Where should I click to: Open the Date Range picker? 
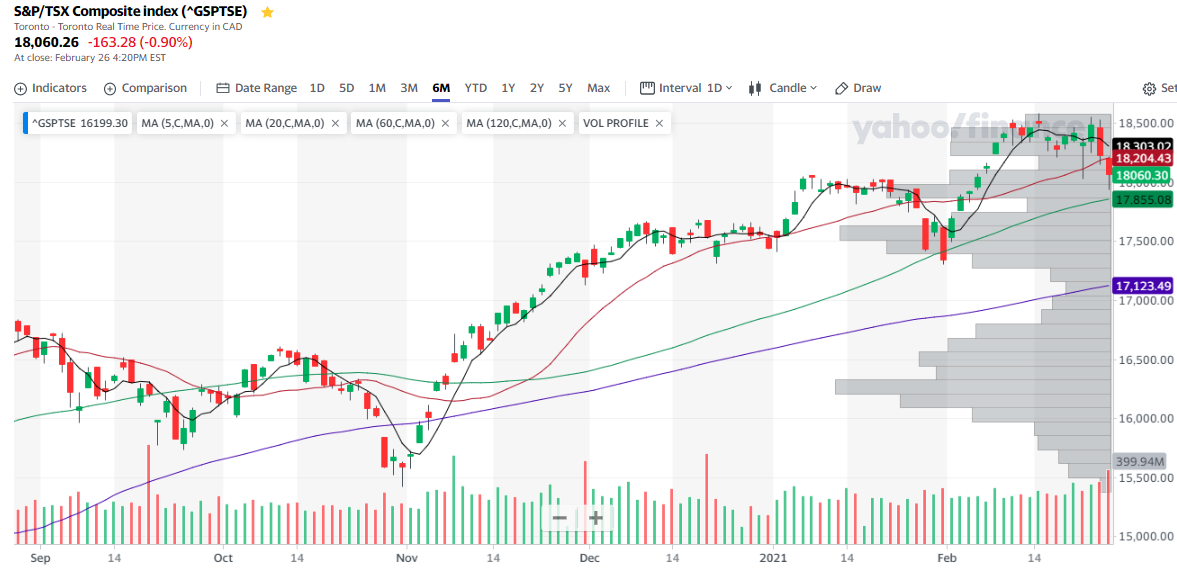coord(257,88)
